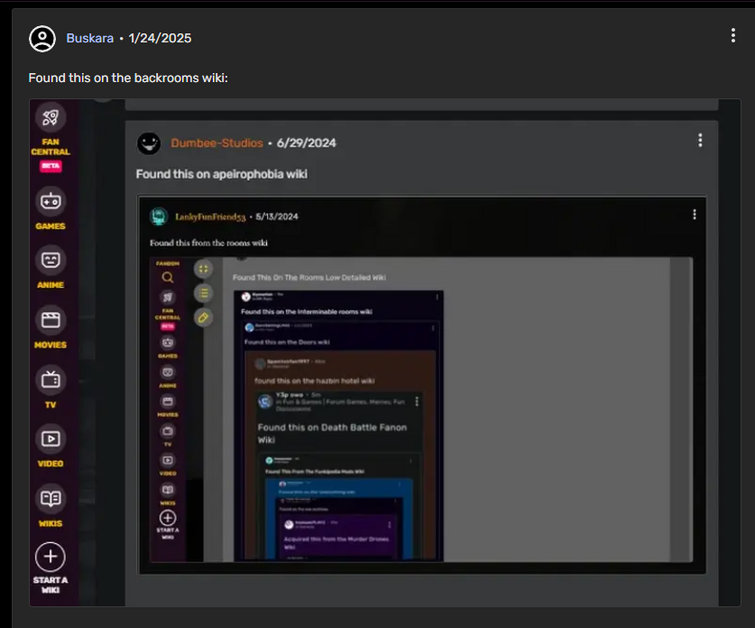Open Dumbee-Studios username link

tap(217, 143)
